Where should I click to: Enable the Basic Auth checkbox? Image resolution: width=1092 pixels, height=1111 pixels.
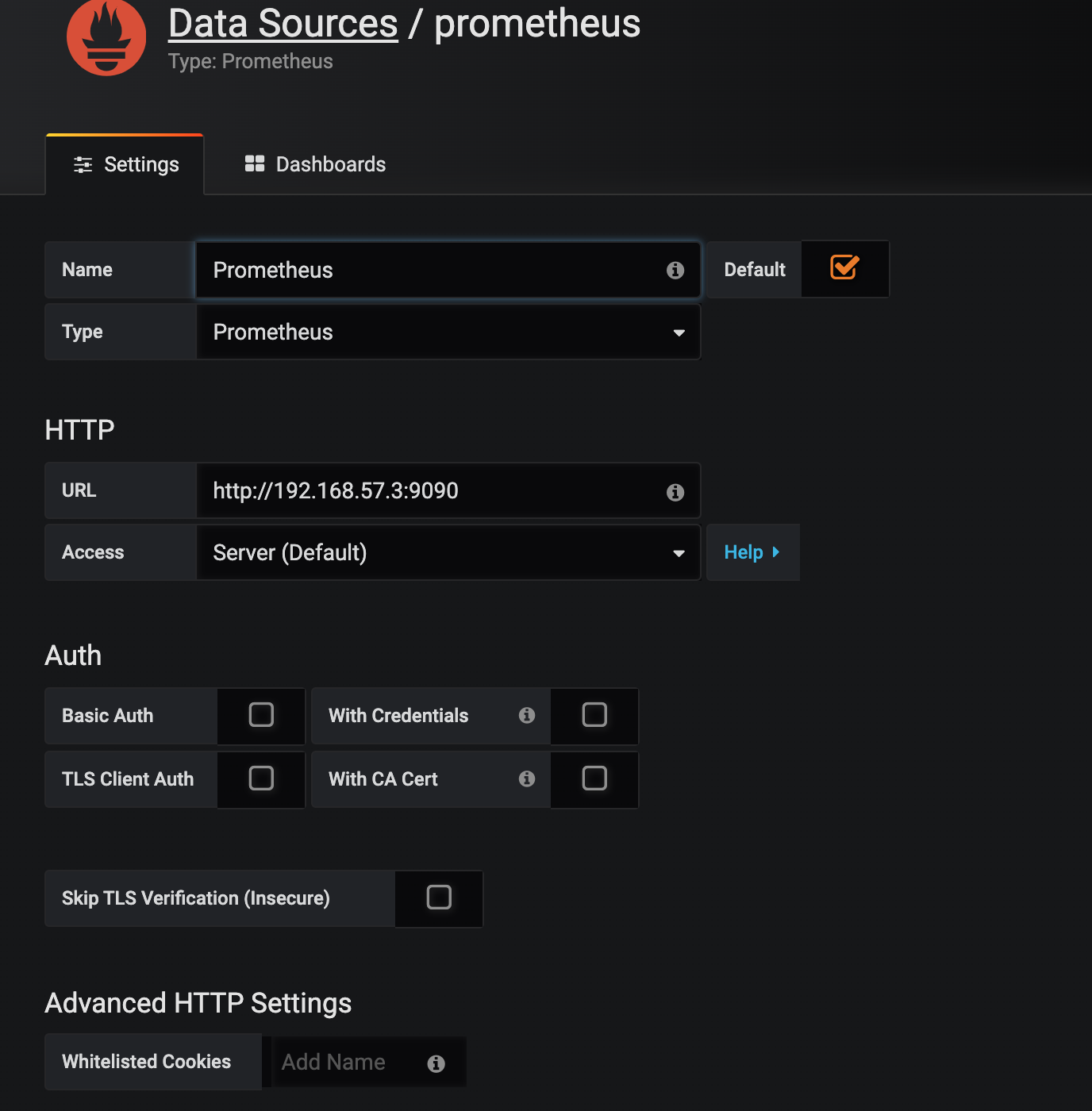(261, 715)
